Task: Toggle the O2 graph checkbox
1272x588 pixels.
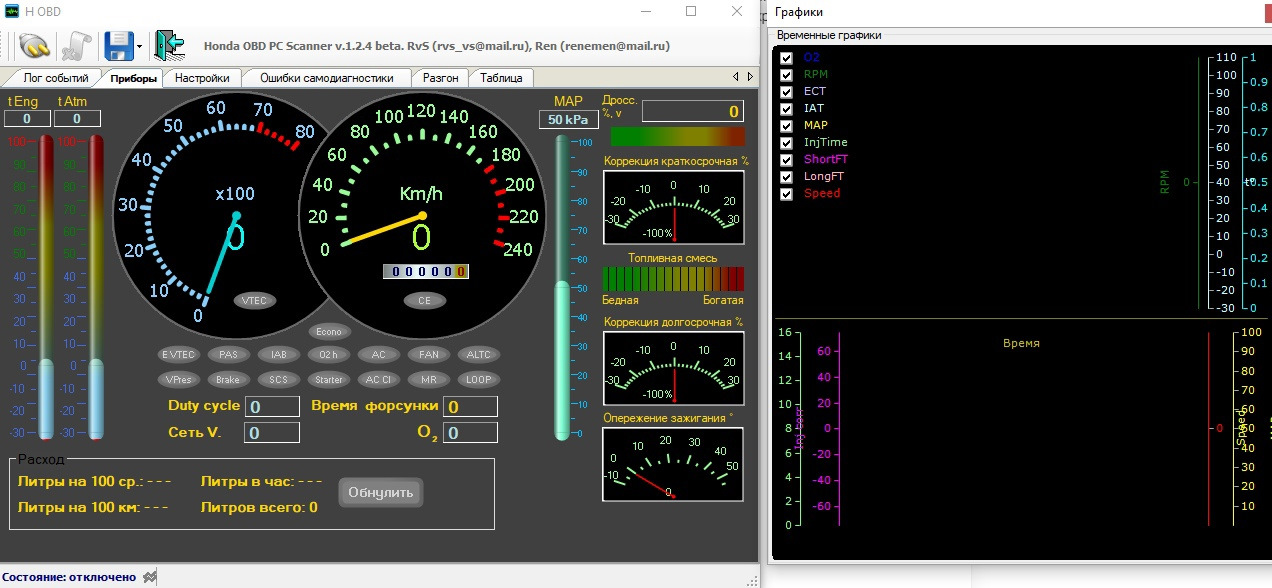Action: click(x=786, y=58)
